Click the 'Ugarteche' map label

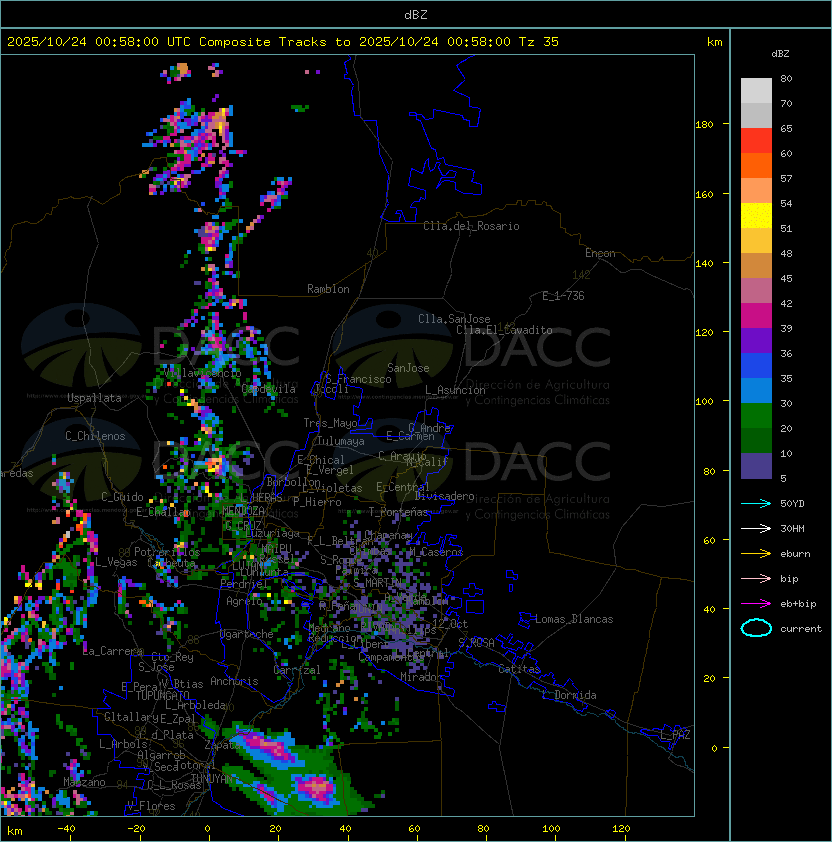(247, 634)
